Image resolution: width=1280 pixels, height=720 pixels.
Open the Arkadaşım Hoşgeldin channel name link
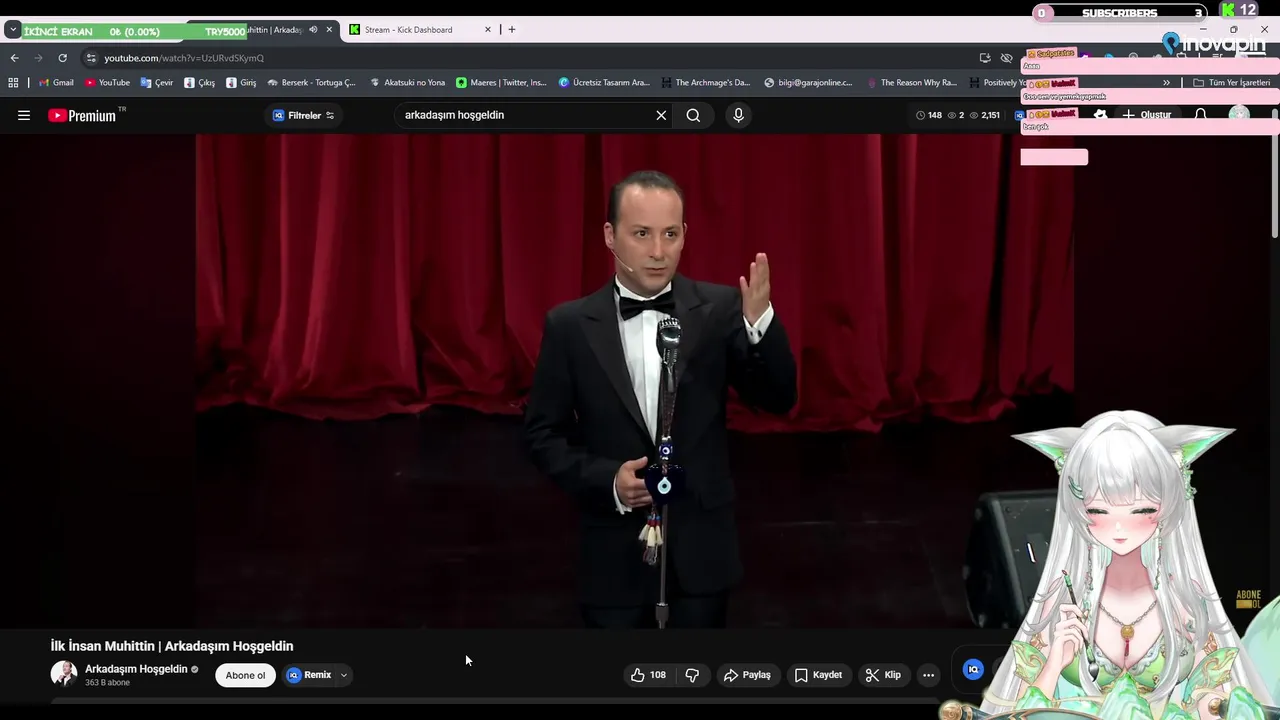tap(136, 669)
